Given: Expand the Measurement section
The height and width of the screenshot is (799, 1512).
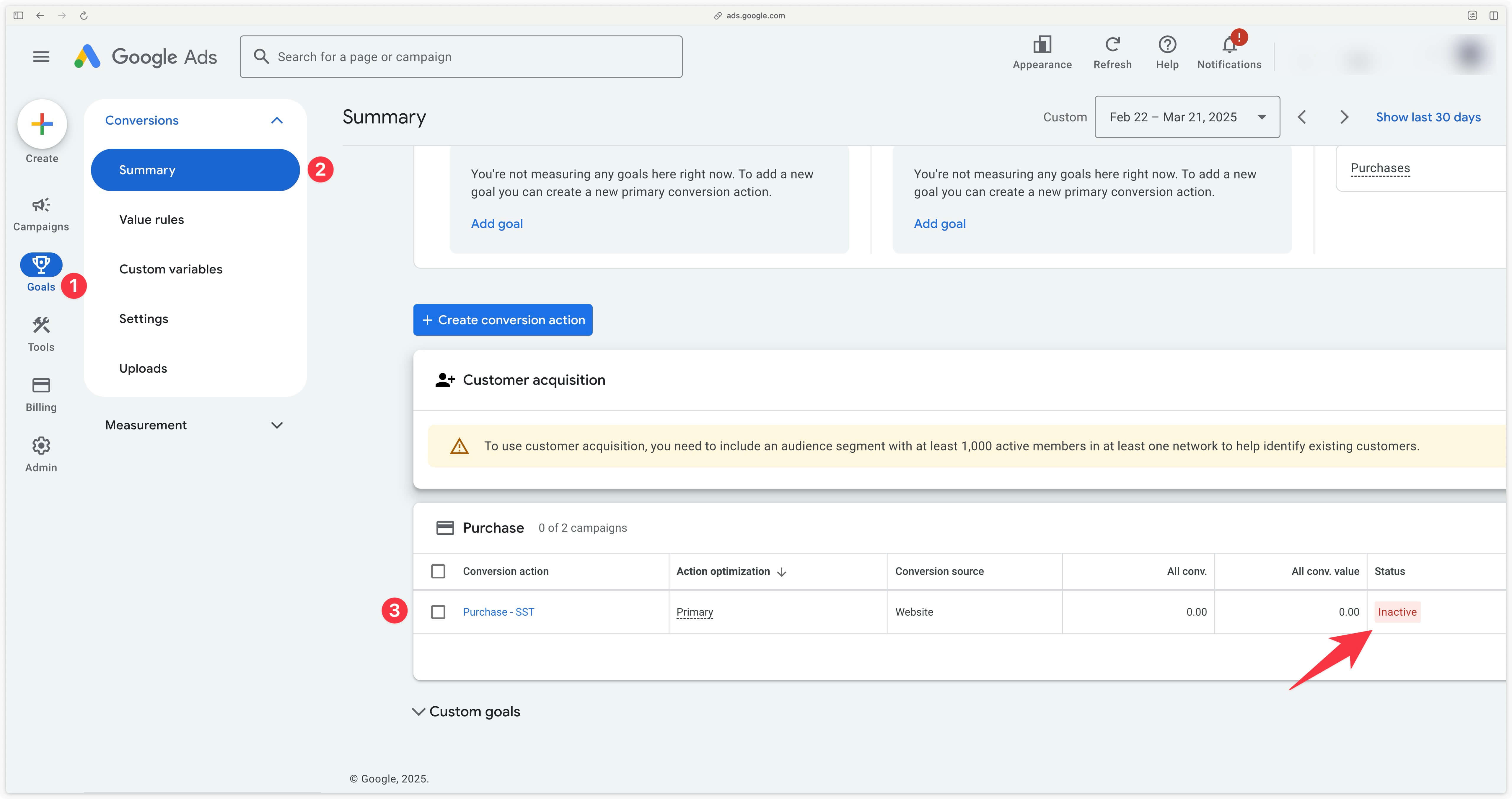Looking at the screenshot, I should click(276, 425).
